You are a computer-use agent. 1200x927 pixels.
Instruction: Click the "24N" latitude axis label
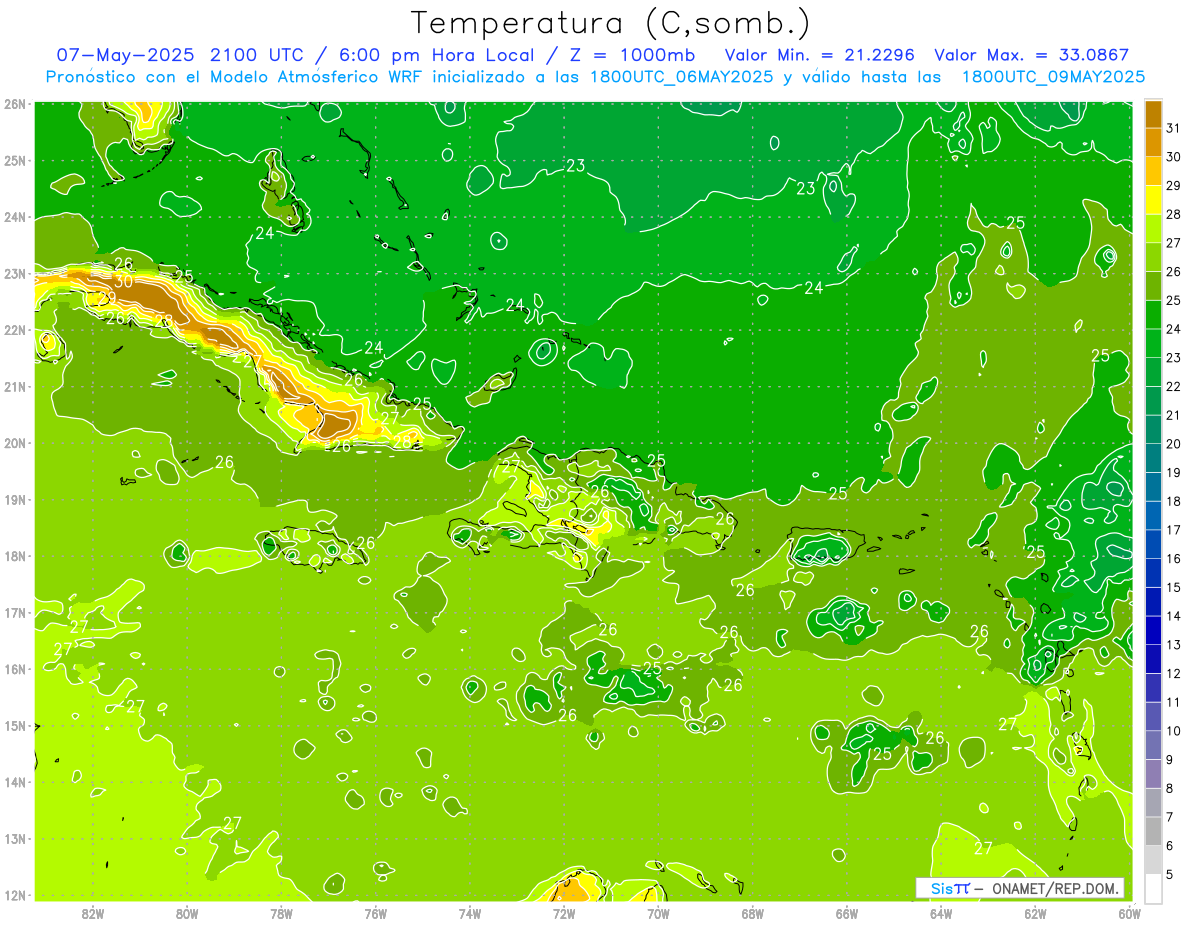point(15,217)
